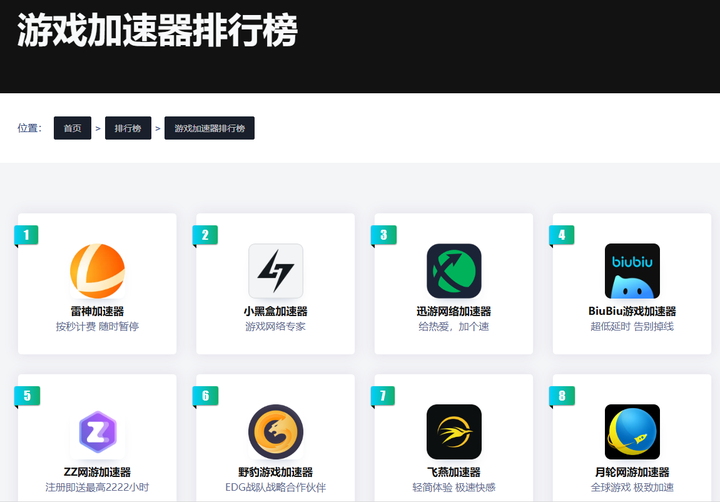
Task: Open the ZZ网游加速器 purple hexagon icon
Action: tap(97, 432)
